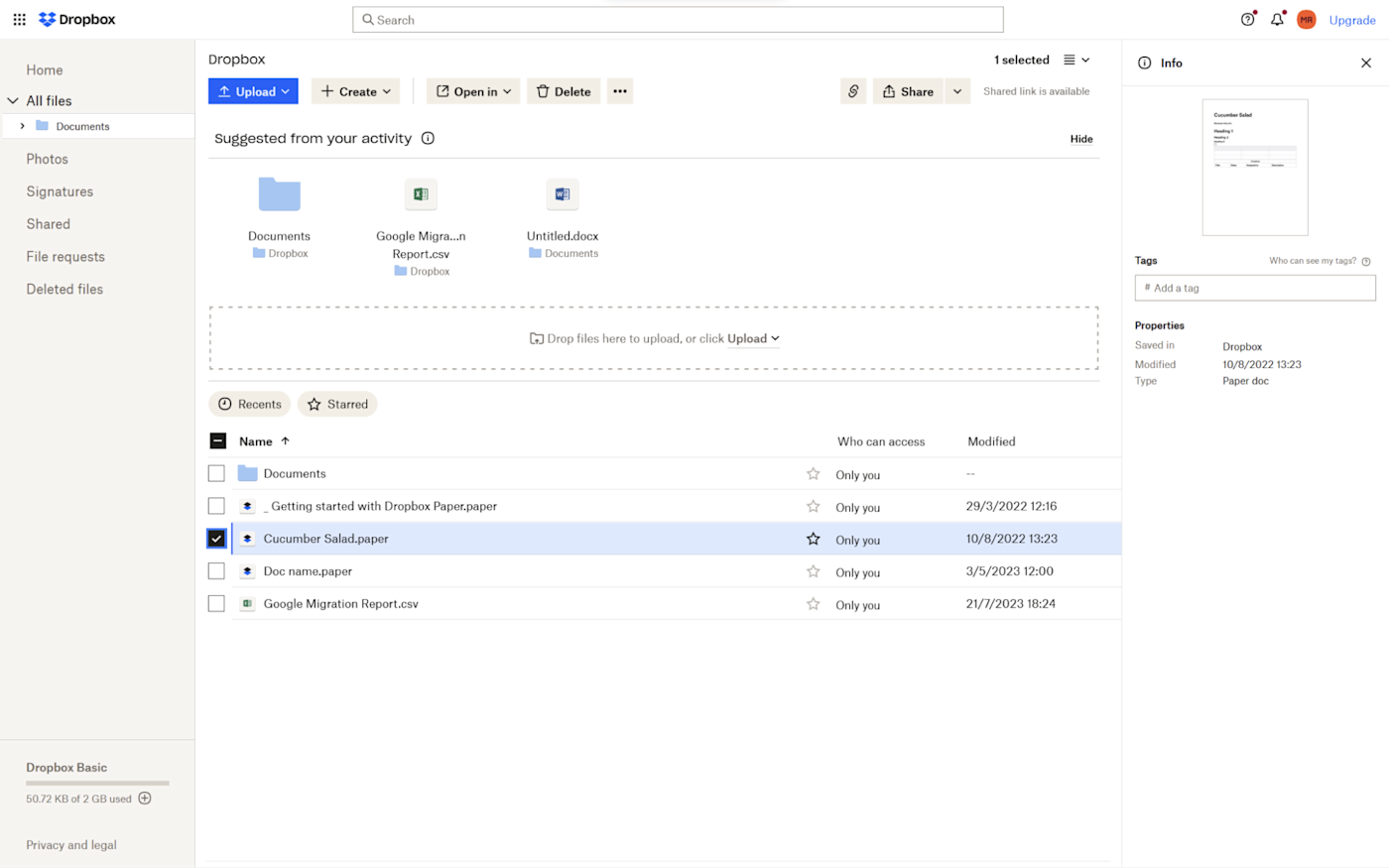This screenshot has width=1389, height=868.
Task: Open Shared in sidebar
Action: pos(49,224)
